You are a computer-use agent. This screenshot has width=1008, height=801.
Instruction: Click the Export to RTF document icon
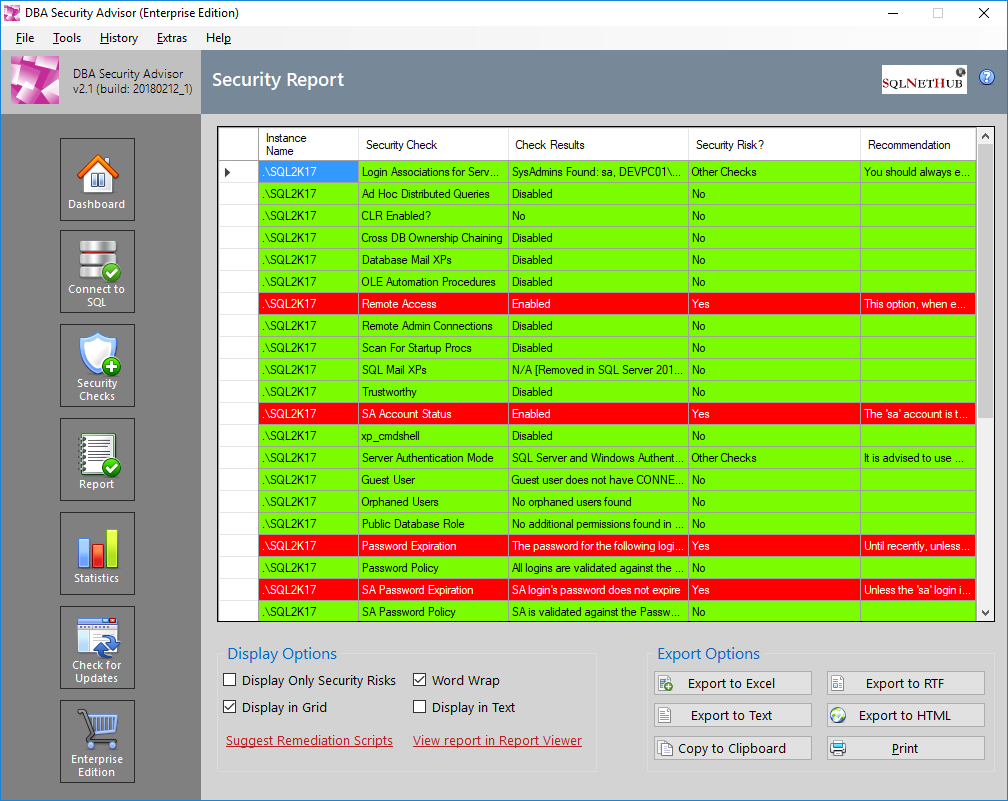pos(838,683)
